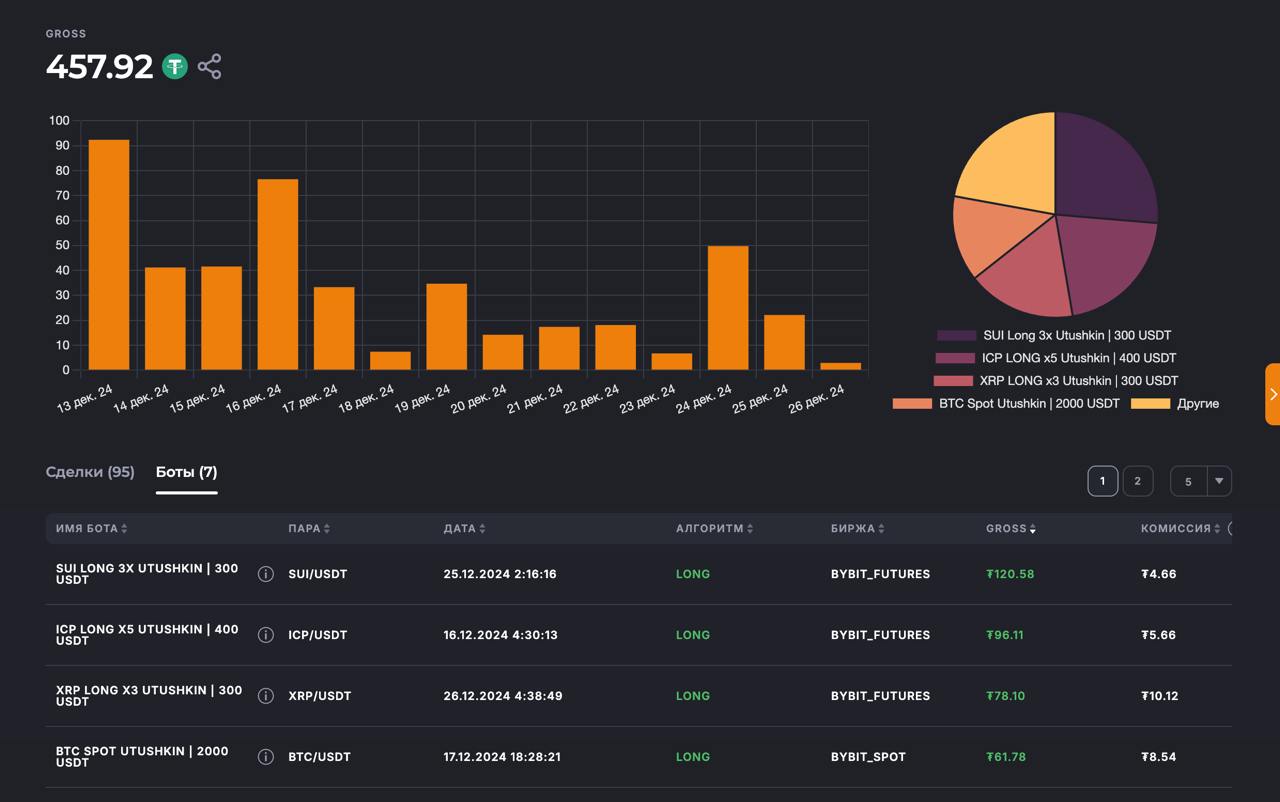Image resolution: width=1280 pixels, height=802 pixels.
Task: Click the sort arrows beside КОМИССИЯ
Action: pos(1217,529)
